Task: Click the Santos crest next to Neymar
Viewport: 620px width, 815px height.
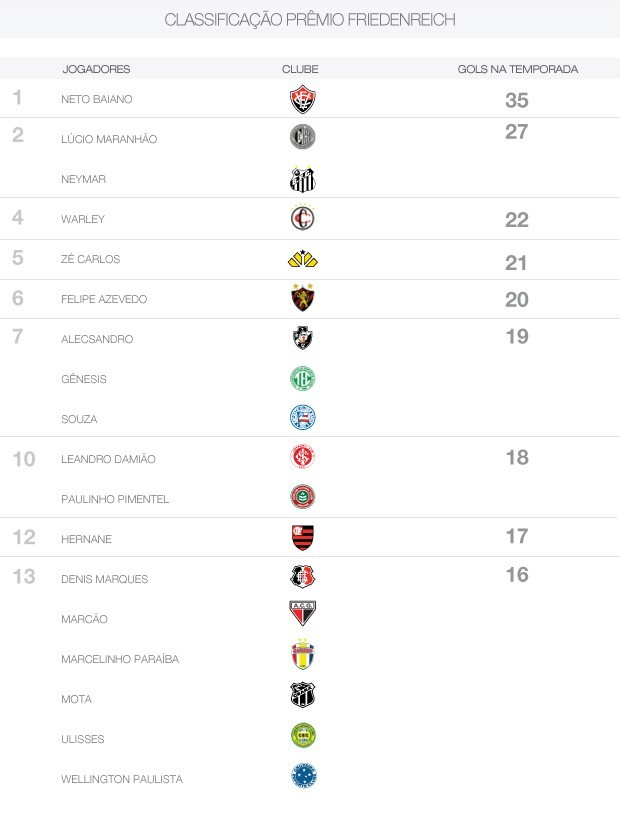Action: click(x=302, y=179)
